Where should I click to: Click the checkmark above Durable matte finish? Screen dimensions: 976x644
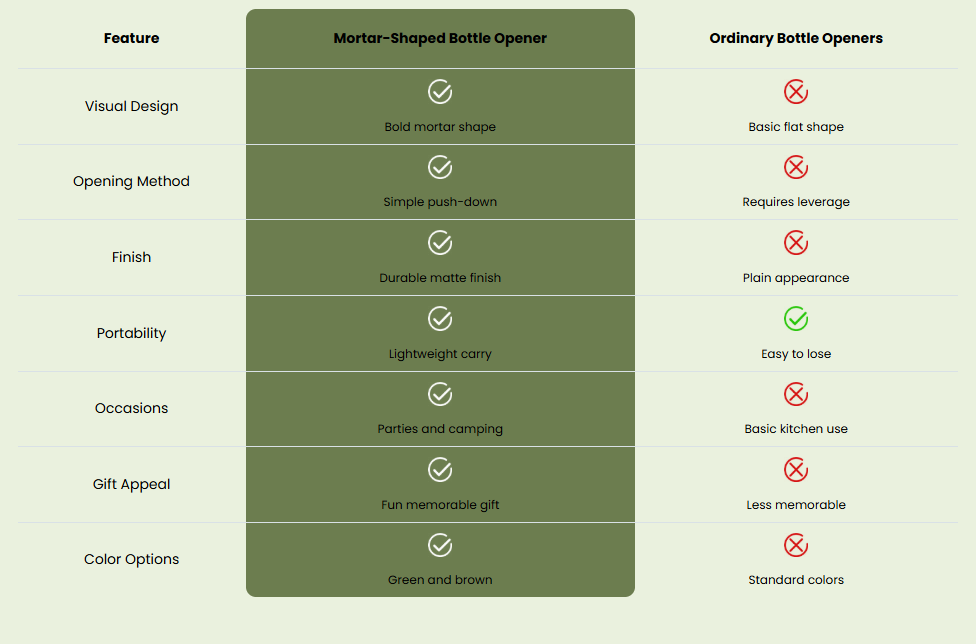440,243
